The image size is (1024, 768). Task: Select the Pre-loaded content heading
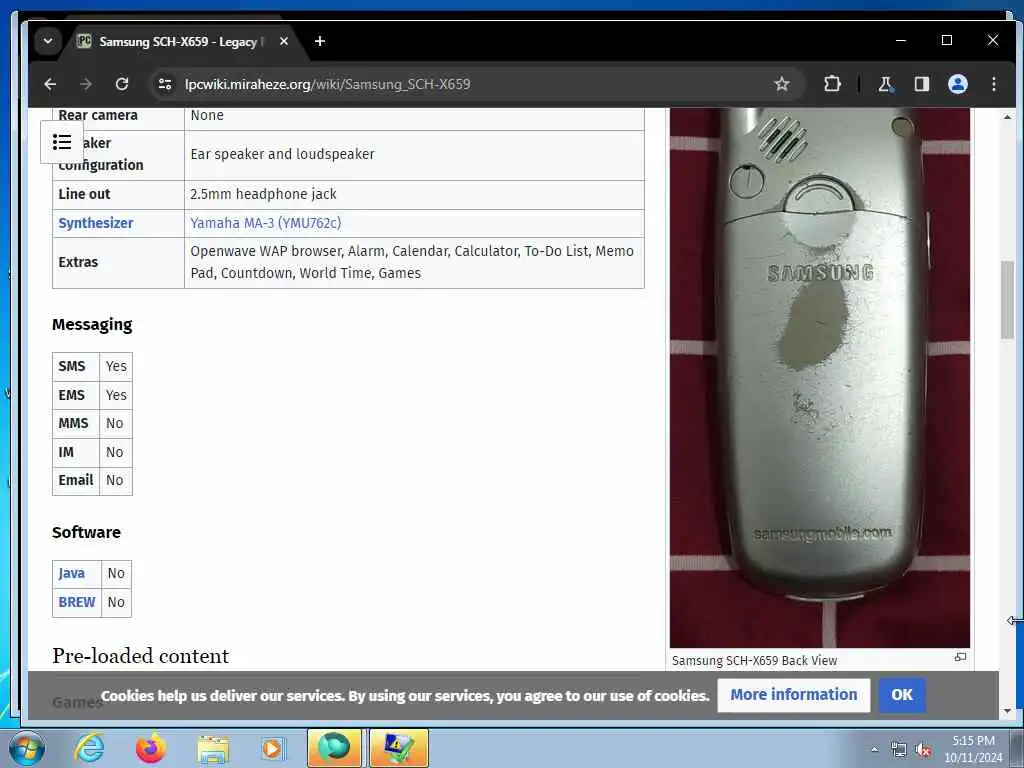[140, 656]
